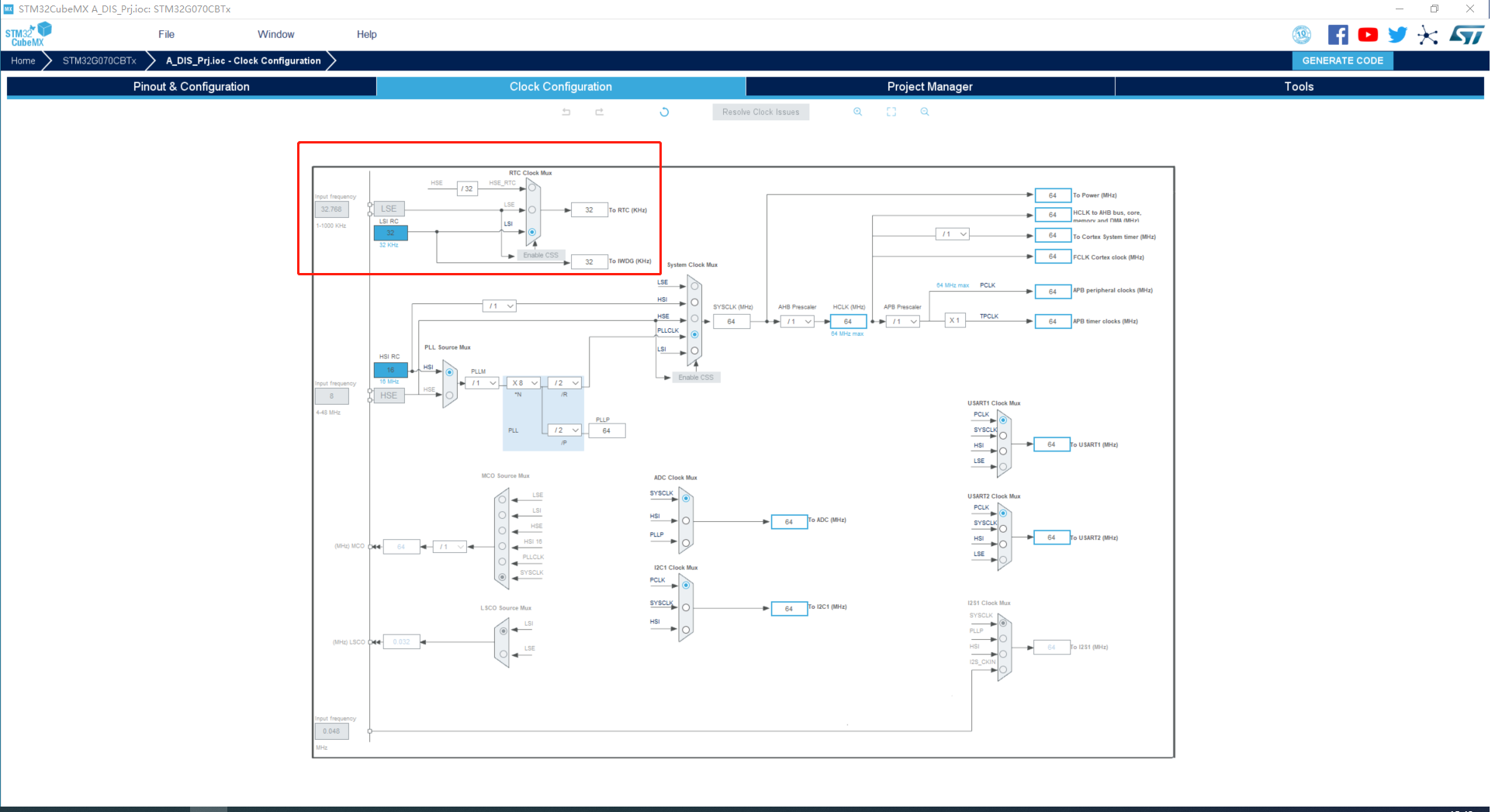Click the STM32G070CBTx breadcrumb

99,60
